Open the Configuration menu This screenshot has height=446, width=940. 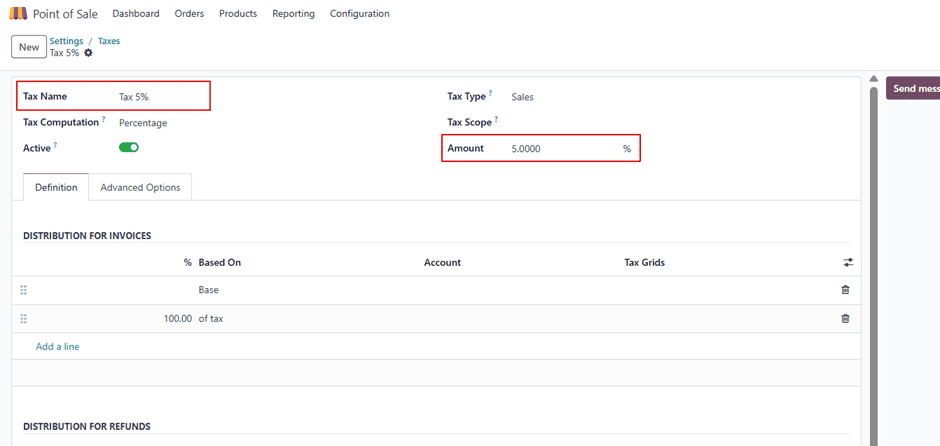point(359,14)
